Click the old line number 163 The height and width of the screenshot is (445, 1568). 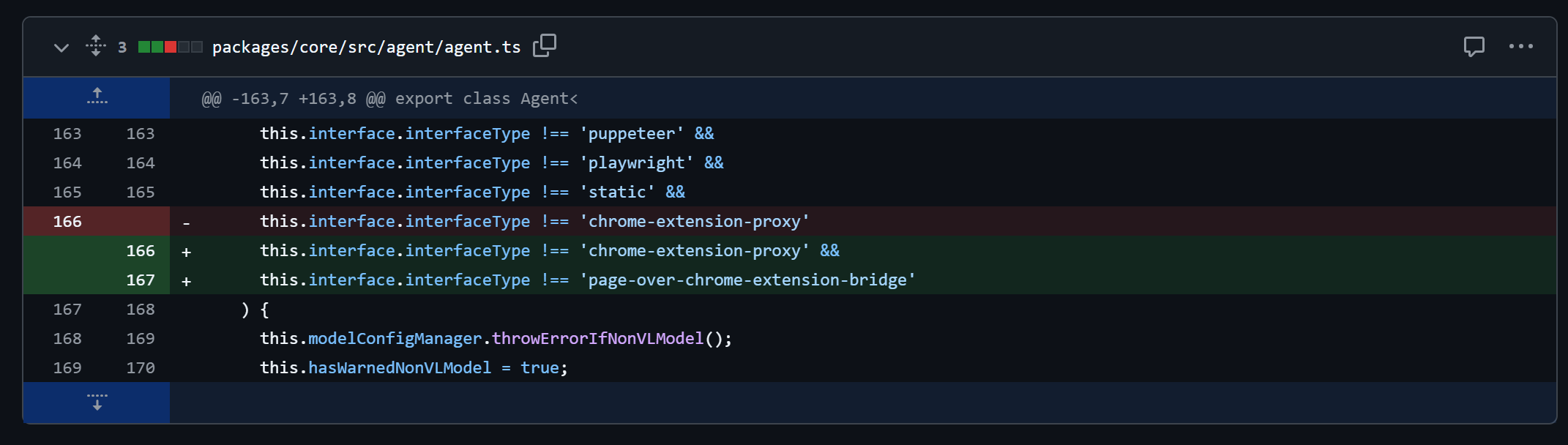point(67,134)
